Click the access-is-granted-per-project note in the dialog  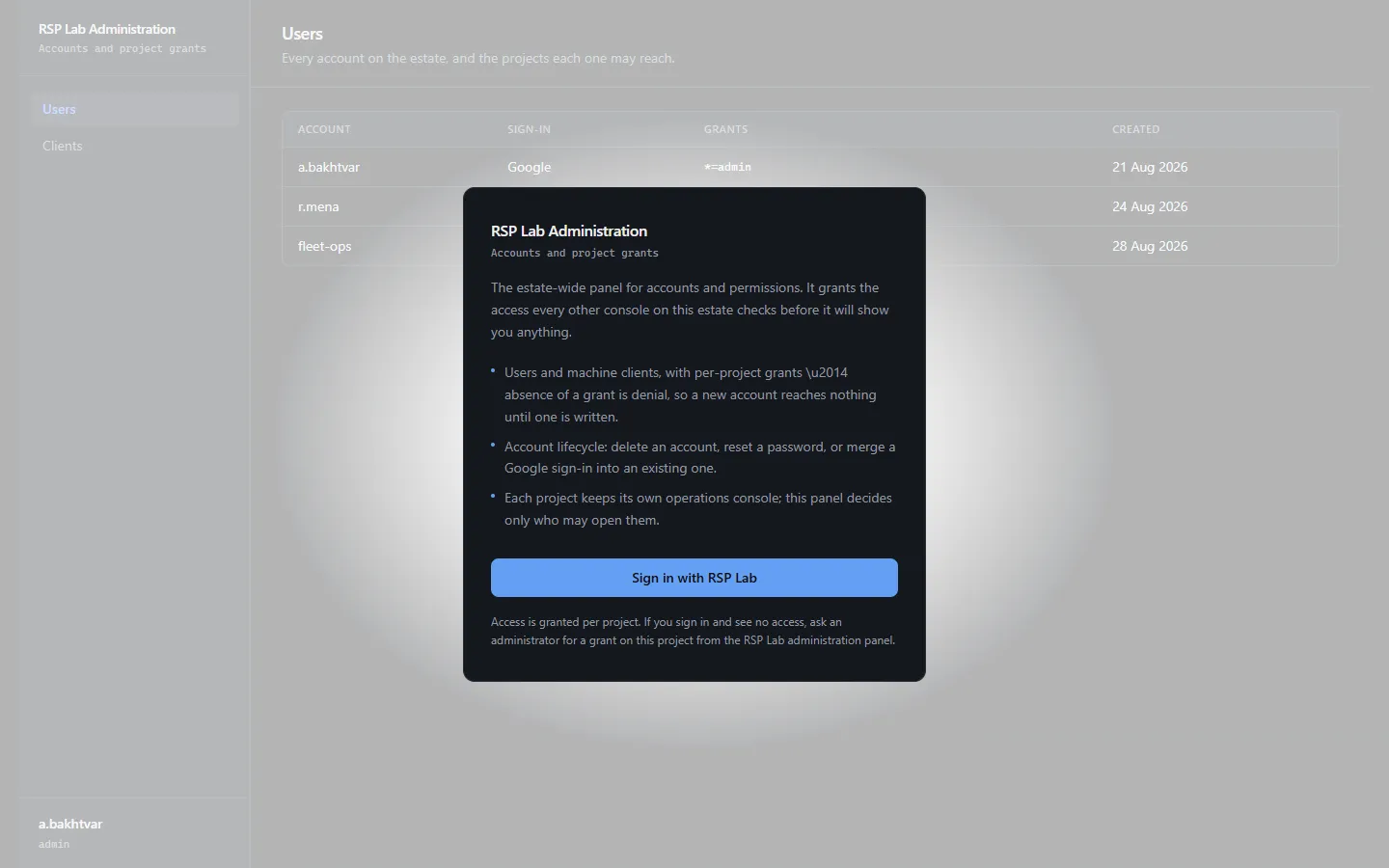[694, 631]
